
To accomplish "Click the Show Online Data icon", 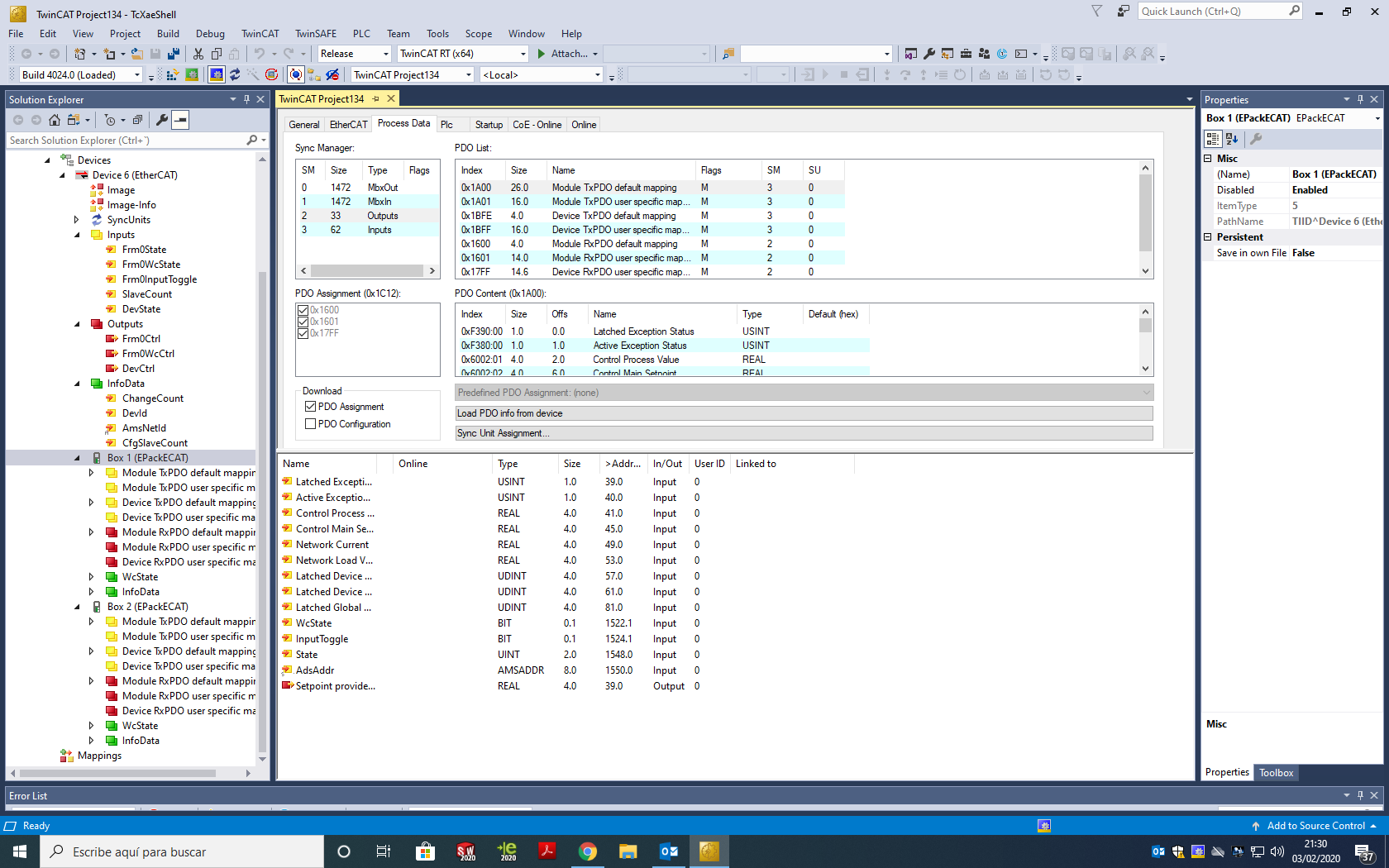I will pyautogui.click(x=296, y=75).
